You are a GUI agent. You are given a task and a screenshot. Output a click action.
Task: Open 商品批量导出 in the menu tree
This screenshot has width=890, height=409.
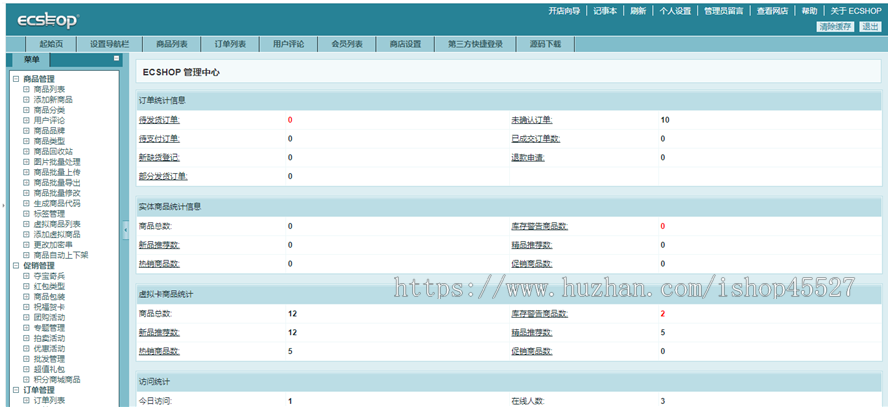coord(57,183)
